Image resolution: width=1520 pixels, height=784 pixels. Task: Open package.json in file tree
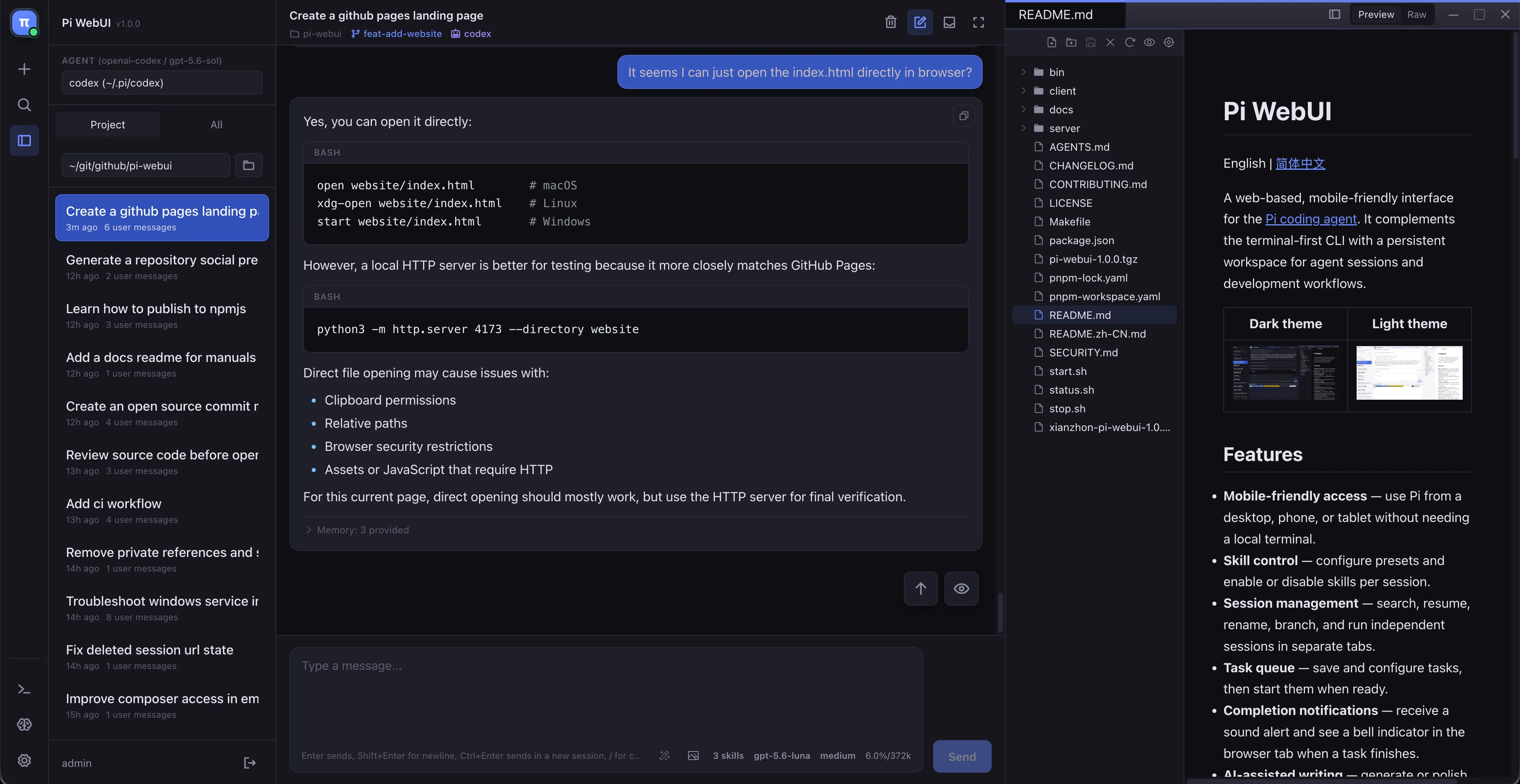coord(1094,241)
